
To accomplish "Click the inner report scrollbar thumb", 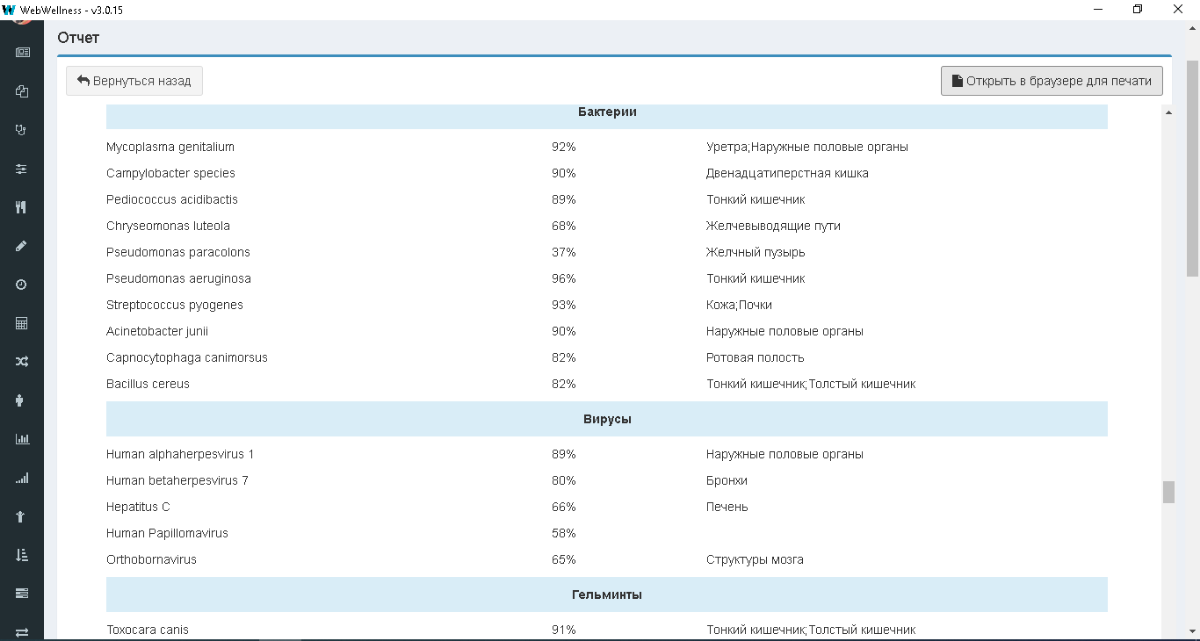I will [x=1167, y=493].
